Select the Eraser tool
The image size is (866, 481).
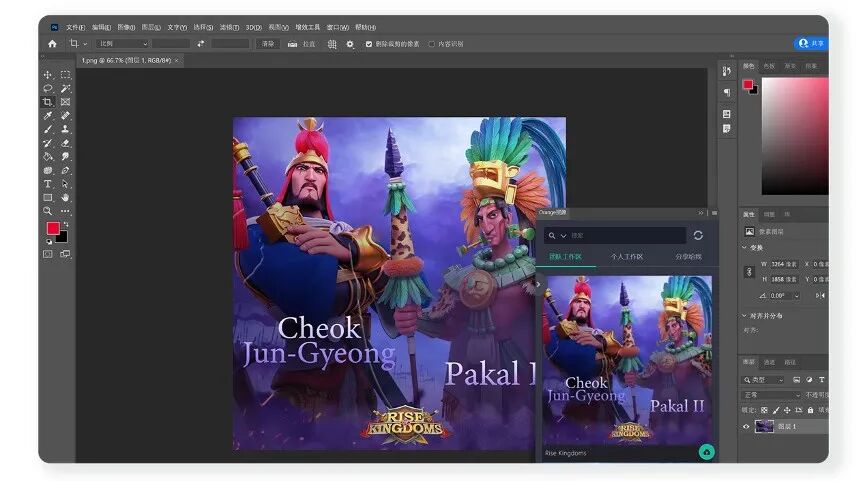point(65,143)
